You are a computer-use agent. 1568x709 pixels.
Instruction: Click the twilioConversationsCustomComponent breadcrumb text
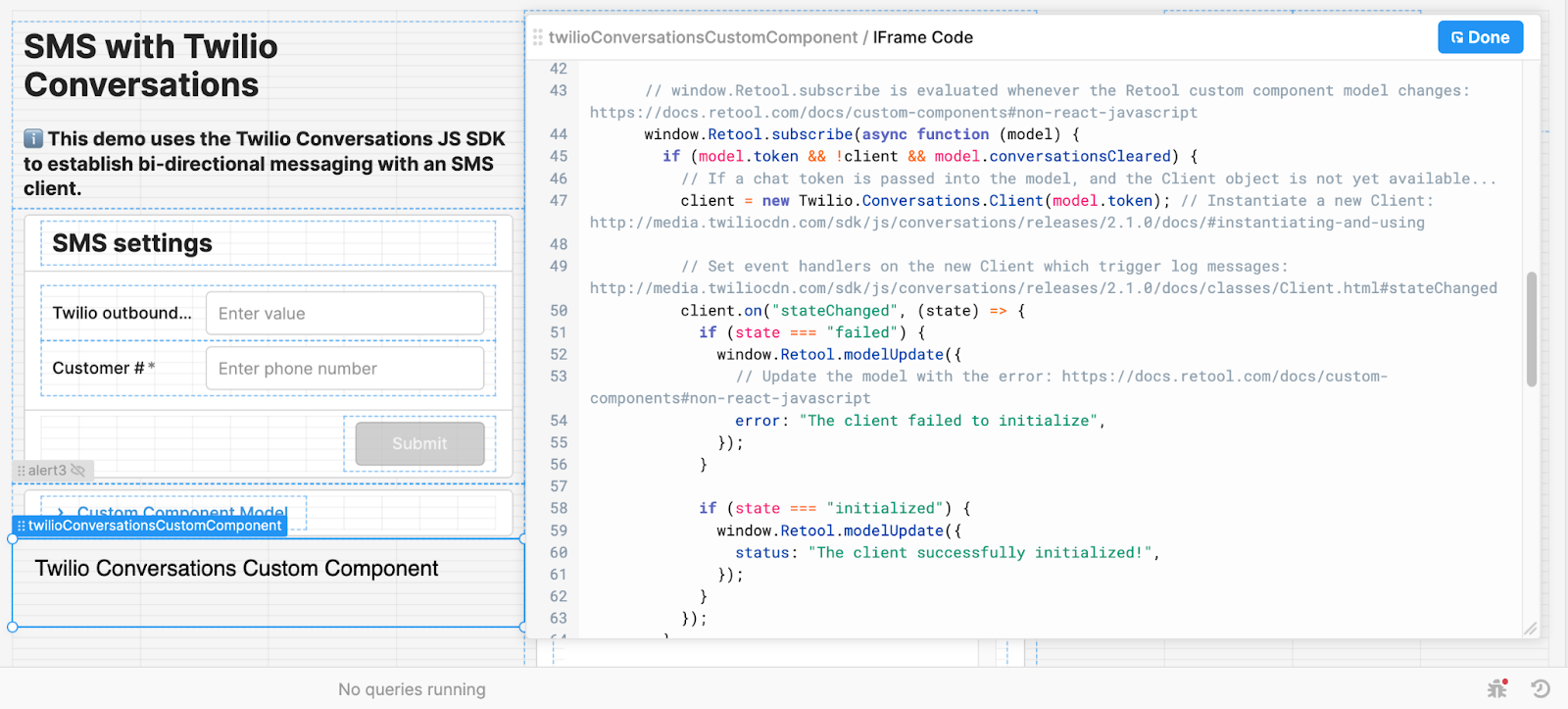(x=703, y=37)
